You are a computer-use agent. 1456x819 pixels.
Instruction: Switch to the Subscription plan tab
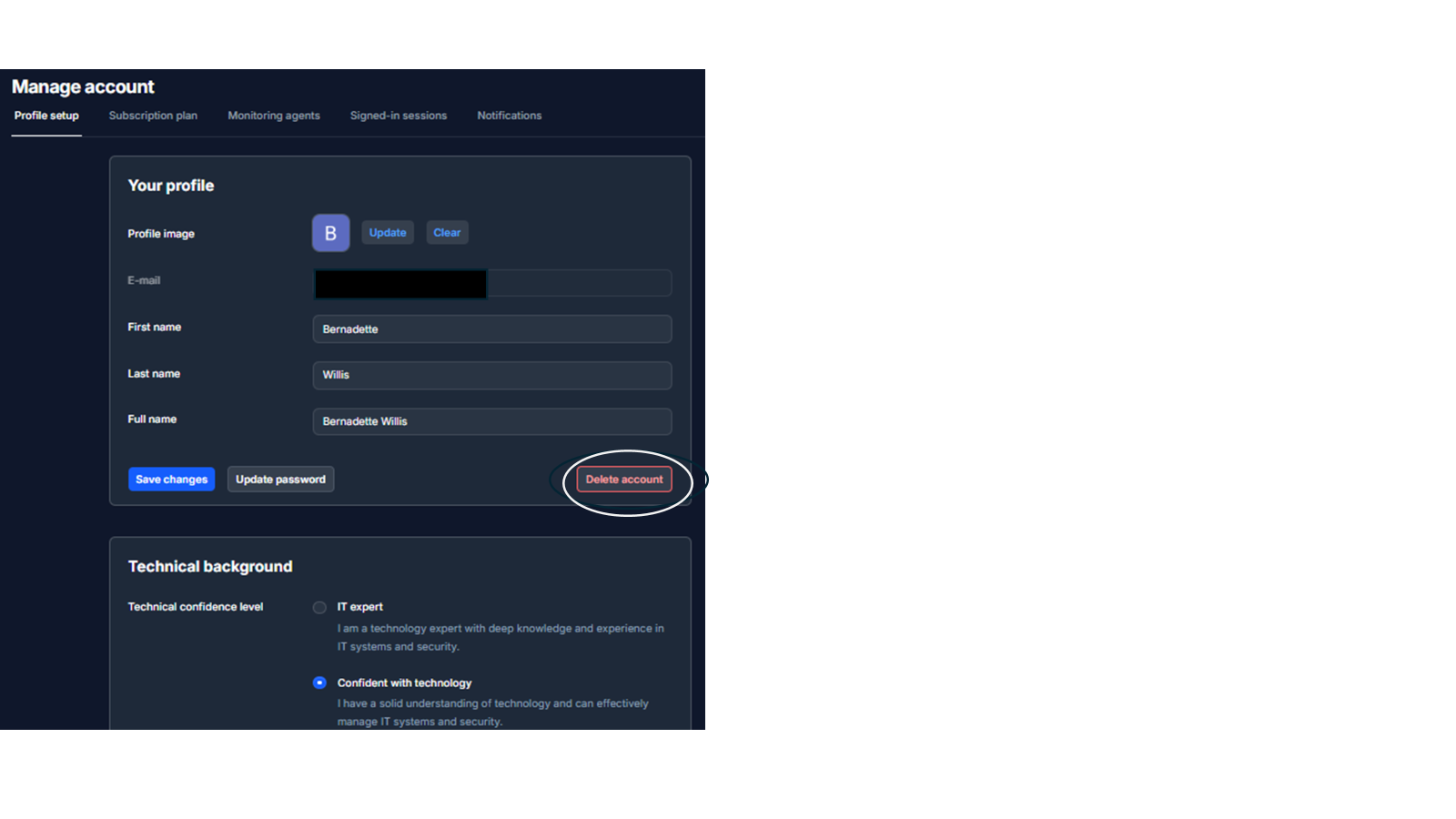click(x=153, y=116)
